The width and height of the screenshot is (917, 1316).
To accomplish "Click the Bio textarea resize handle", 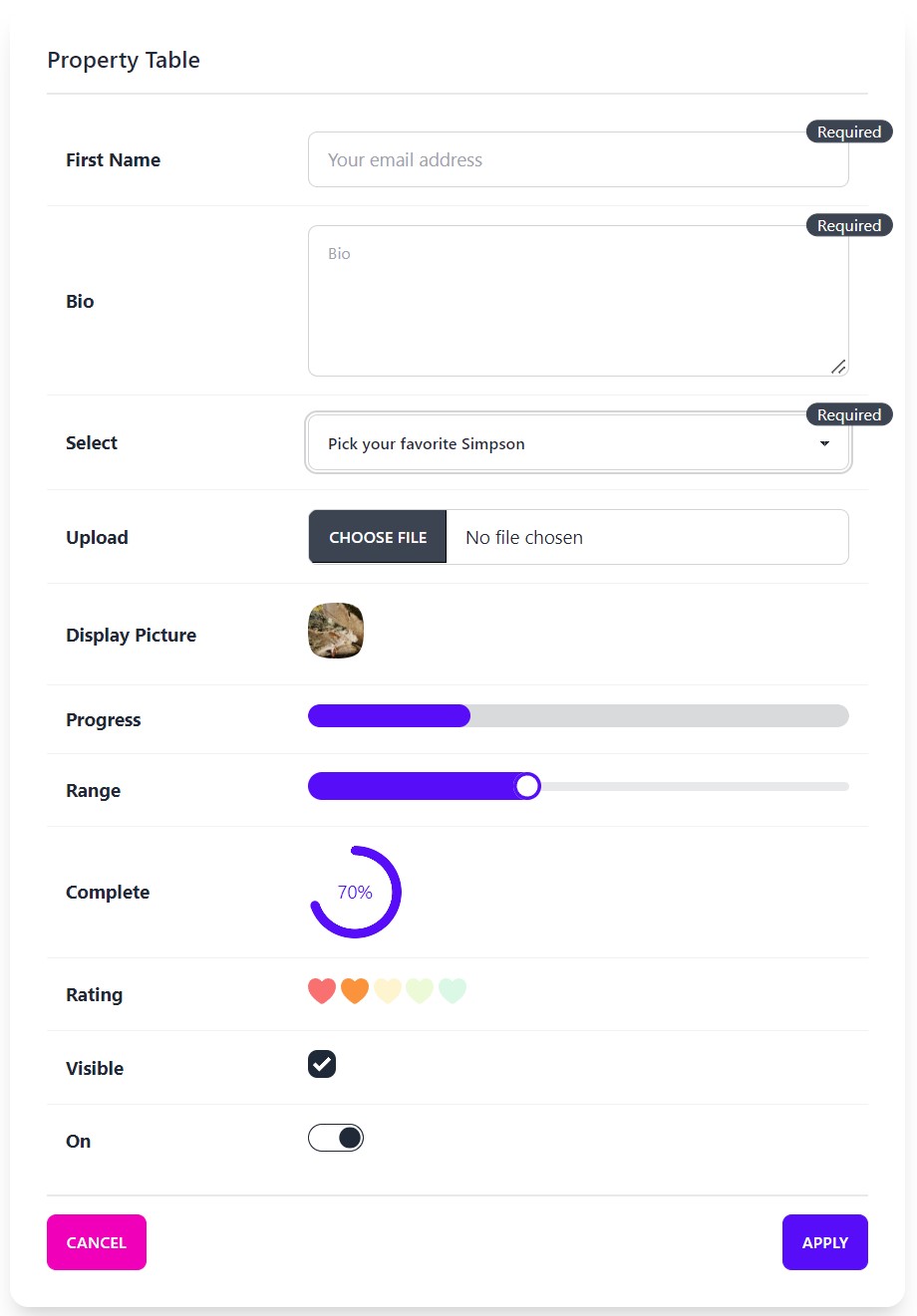I will 838,367.
